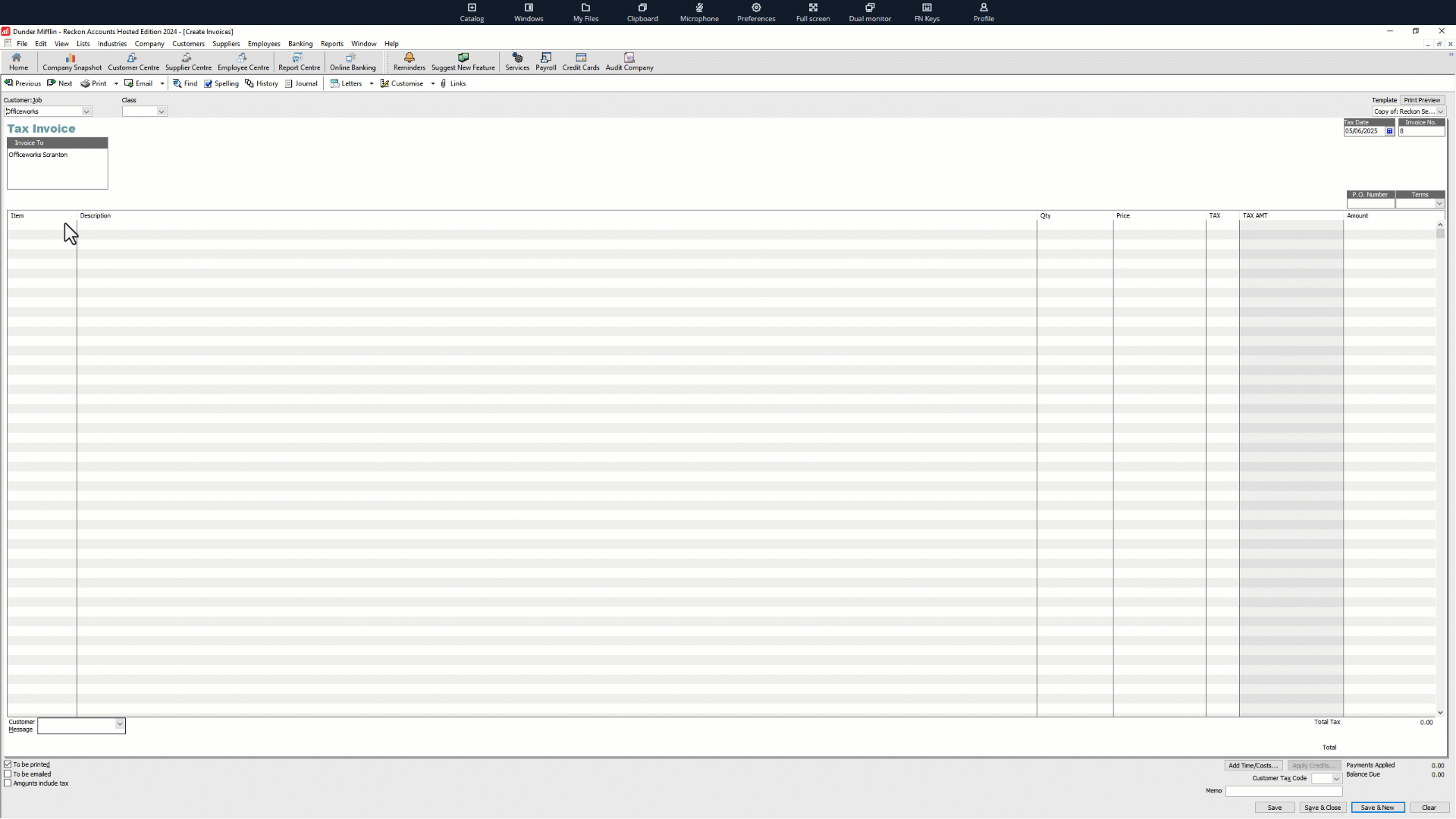Open the Email dropdown arrow
Screen dimensions: 1456x819
(162, 83)
